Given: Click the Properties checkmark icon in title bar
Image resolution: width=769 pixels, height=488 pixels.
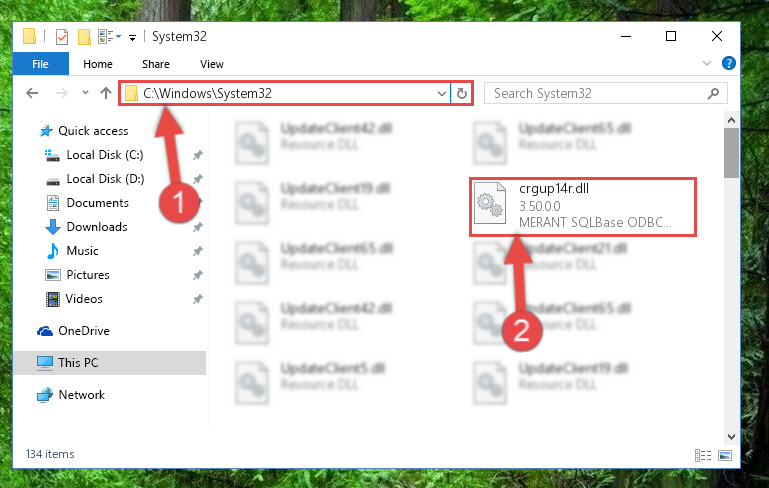Looking at the screenshot, I should [62, 37].
